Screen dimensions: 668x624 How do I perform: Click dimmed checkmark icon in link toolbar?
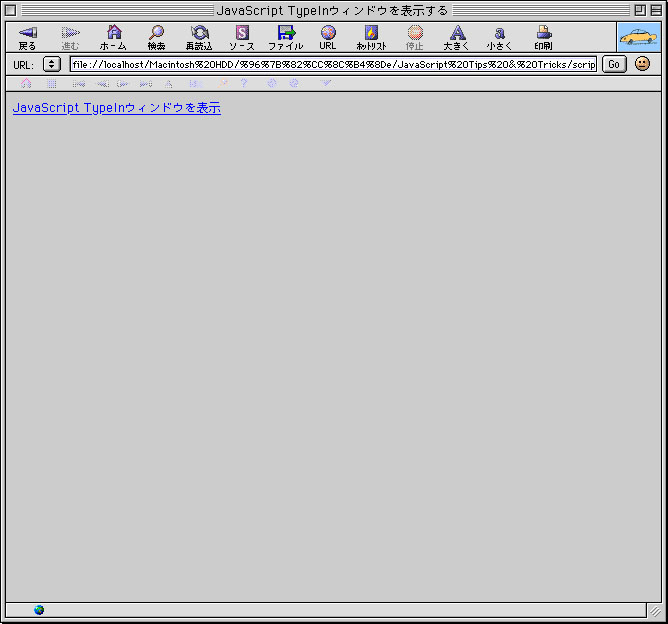point(325,83)
